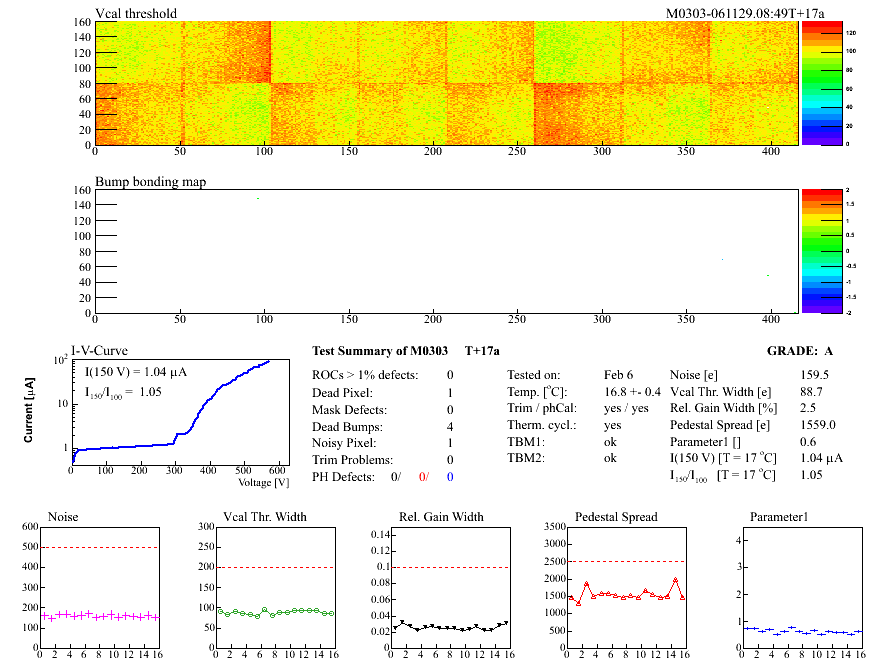
Task: Click the Noise plot title
Action: [64, 517]
